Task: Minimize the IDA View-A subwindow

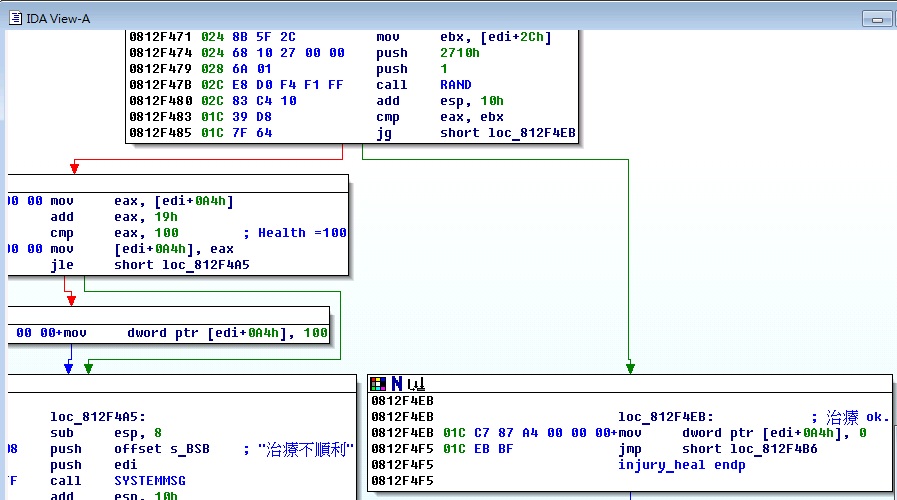Action: [x=876, y=19]
